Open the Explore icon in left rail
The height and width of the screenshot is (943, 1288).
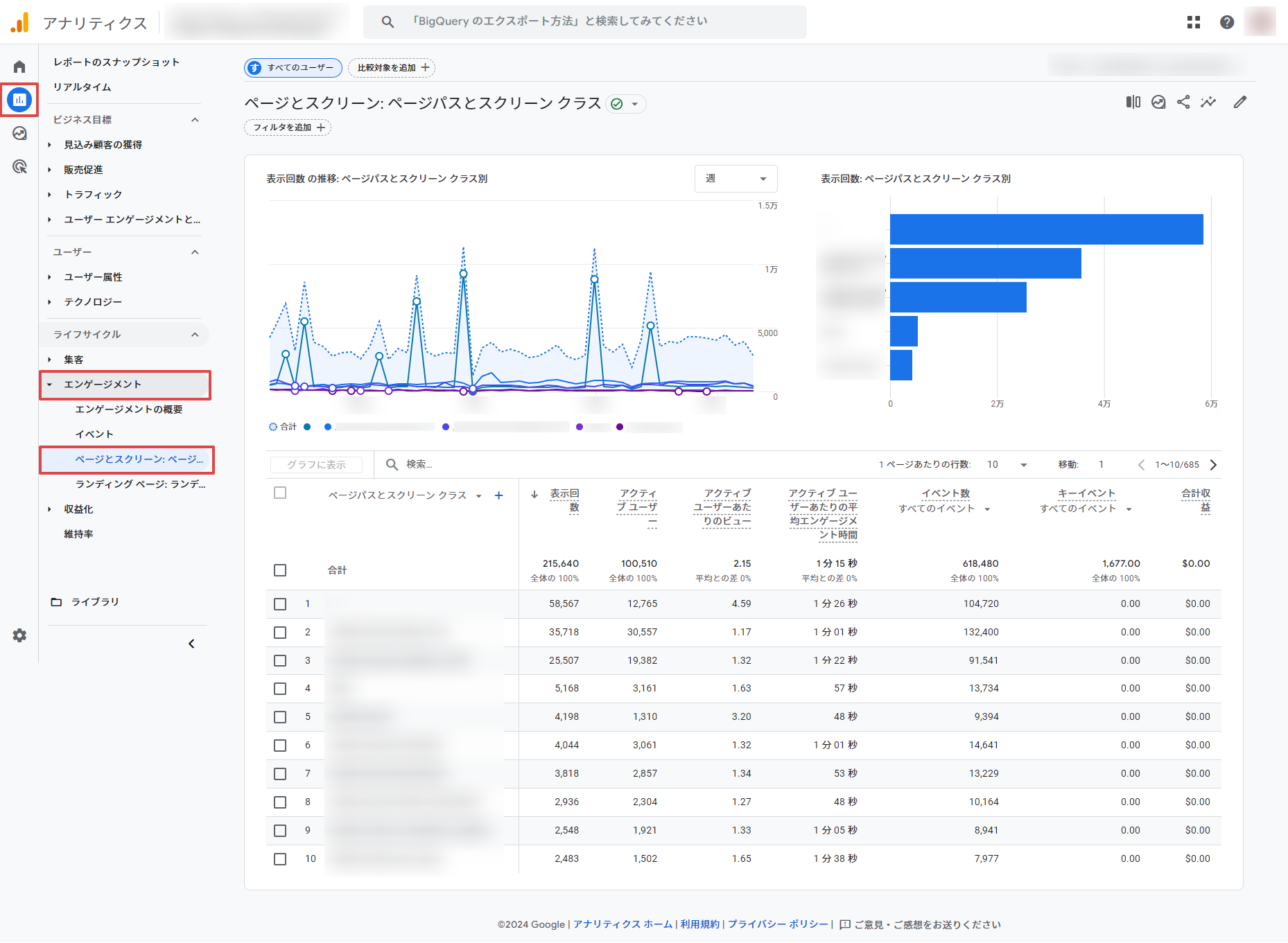click(x=19, y=133)
